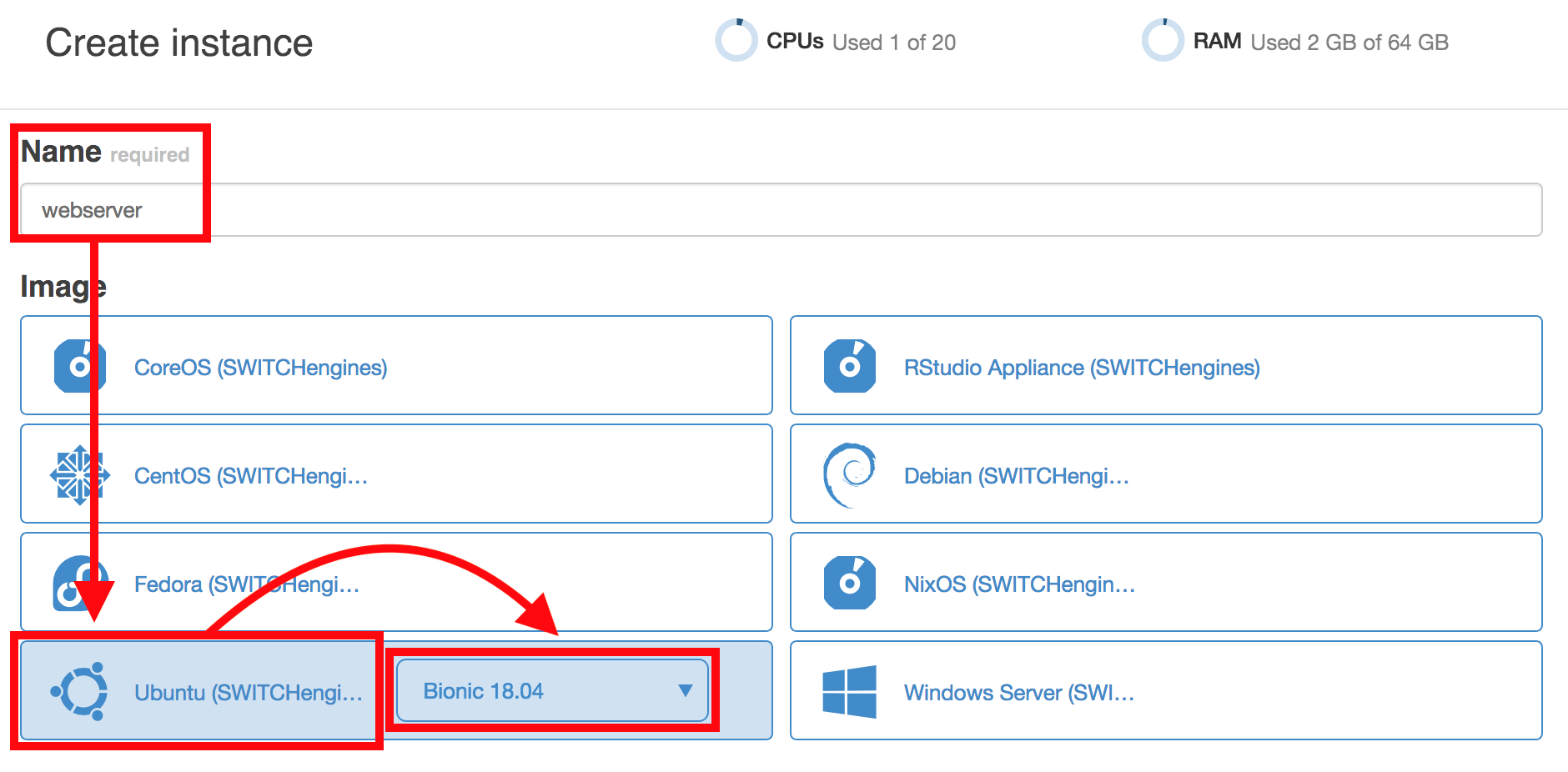Choose the CentOS (SWITCHengi… image
The image size is (1568, 772).
396,474
